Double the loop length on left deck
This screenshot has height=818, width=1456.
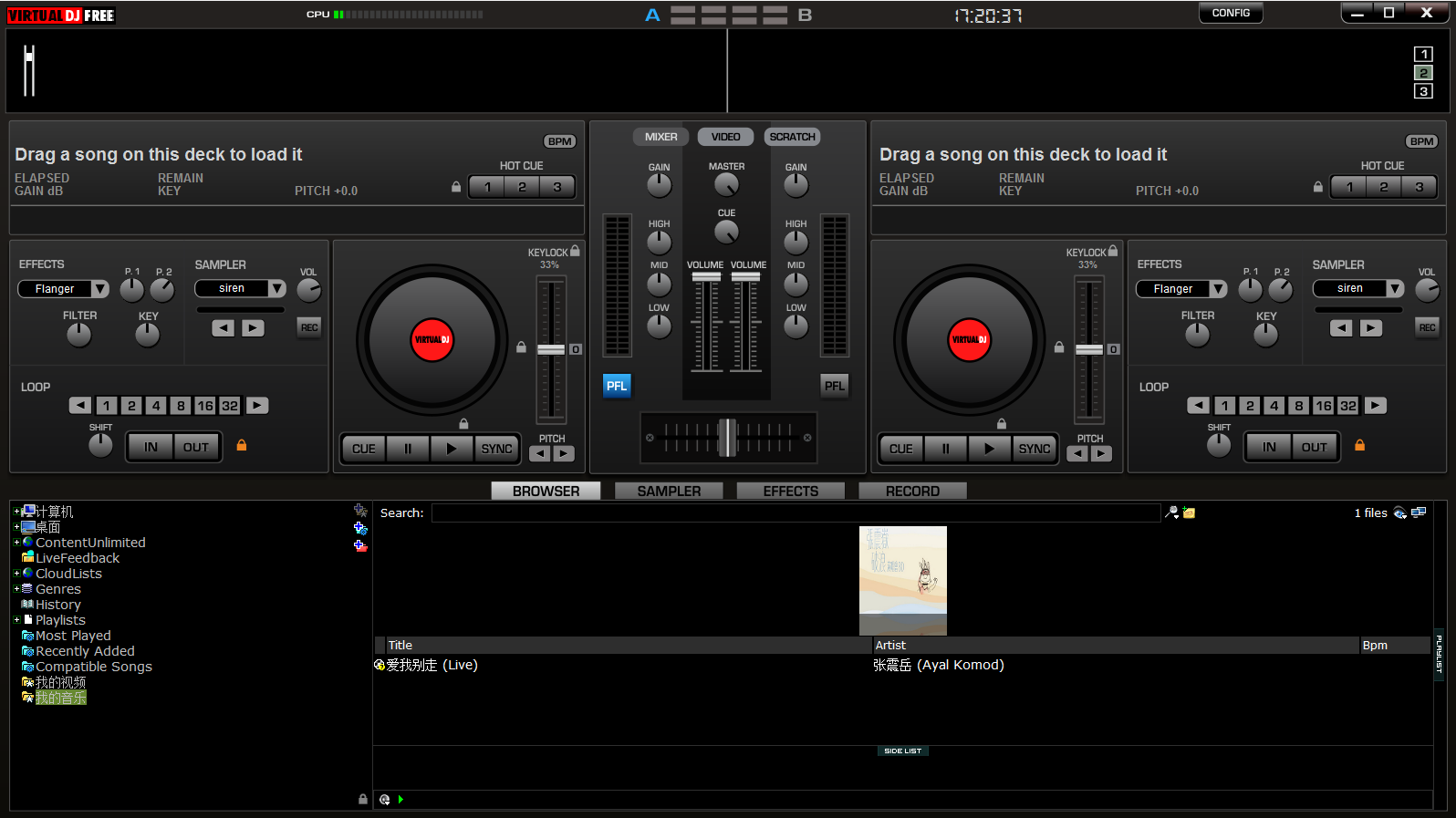(258, 406)
